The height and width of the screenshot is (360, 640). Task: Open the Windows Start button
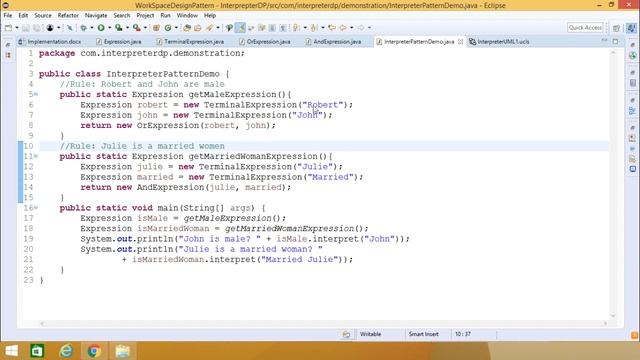click(x=11, y=351)
